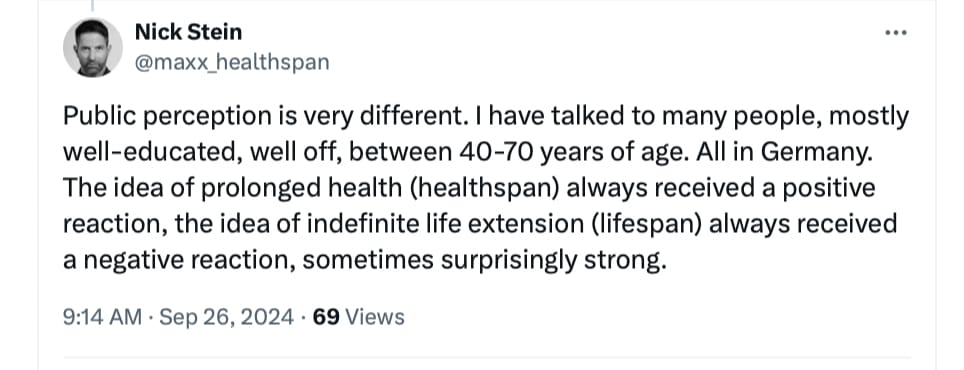Image resolution: width=964 pixels, height=370 pixels.
Task: Select the tweet's first line about public perception
Action: tap(486, 117)
